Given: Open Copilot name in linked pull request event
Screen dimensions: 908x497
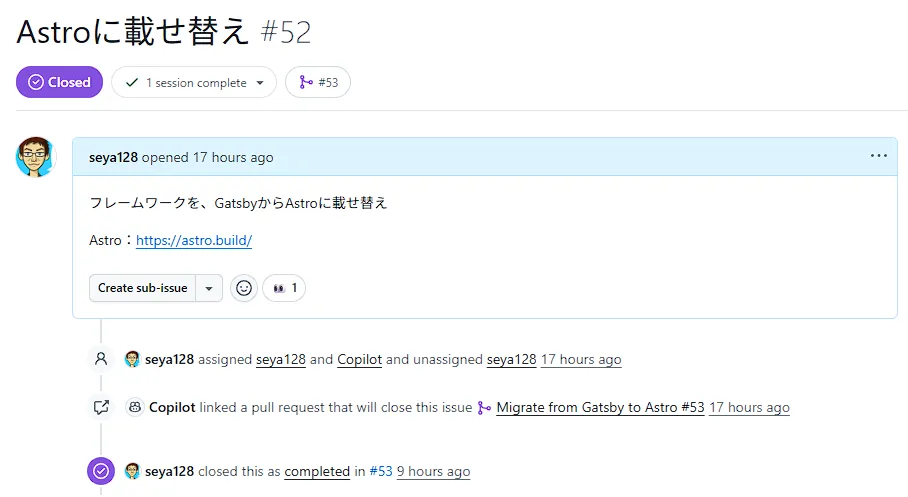Looking at the screenshot, I should point(172,408).
